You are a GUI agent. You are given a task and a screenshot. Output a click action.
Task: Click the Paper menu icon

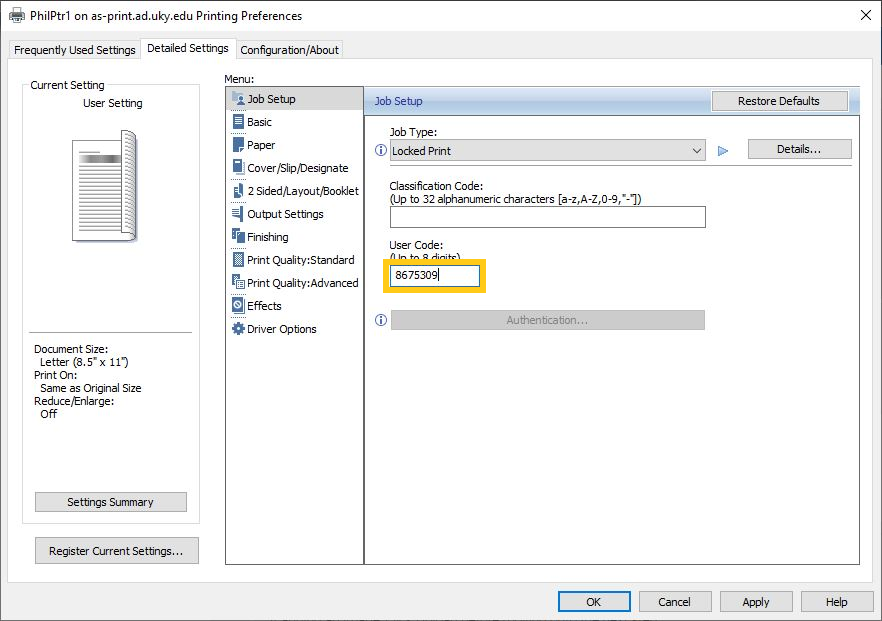pyautogui.click(x=238, y=145)
